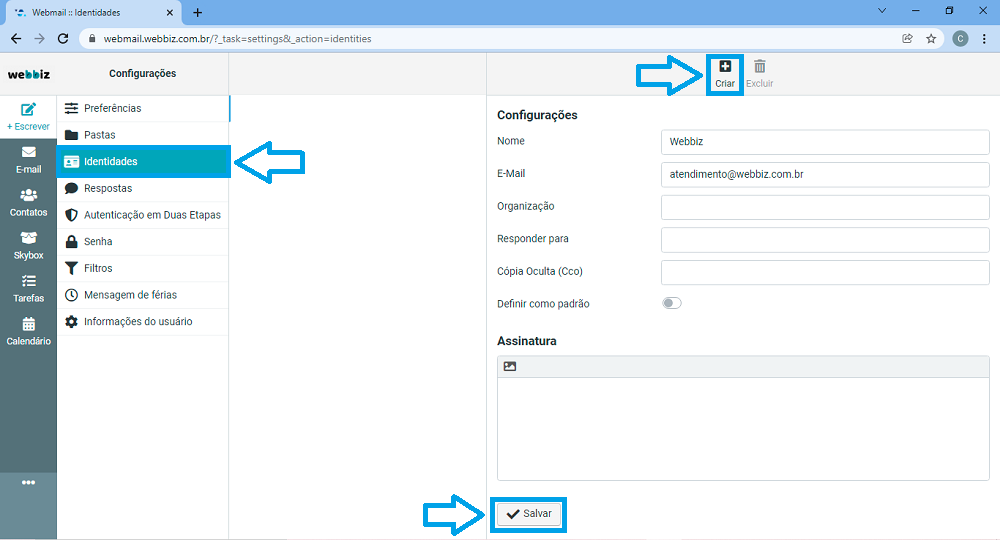Image resolution: width=1000 pixels, height=540 pixels.
Task: Open Contatos in the sidebar
Action: (x=28, y=202)
